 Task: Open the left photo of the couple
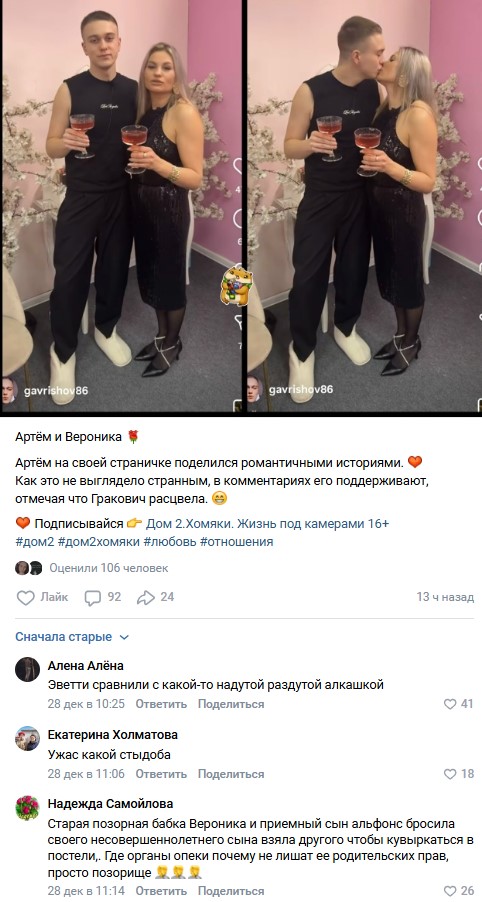tap(122, 206)
